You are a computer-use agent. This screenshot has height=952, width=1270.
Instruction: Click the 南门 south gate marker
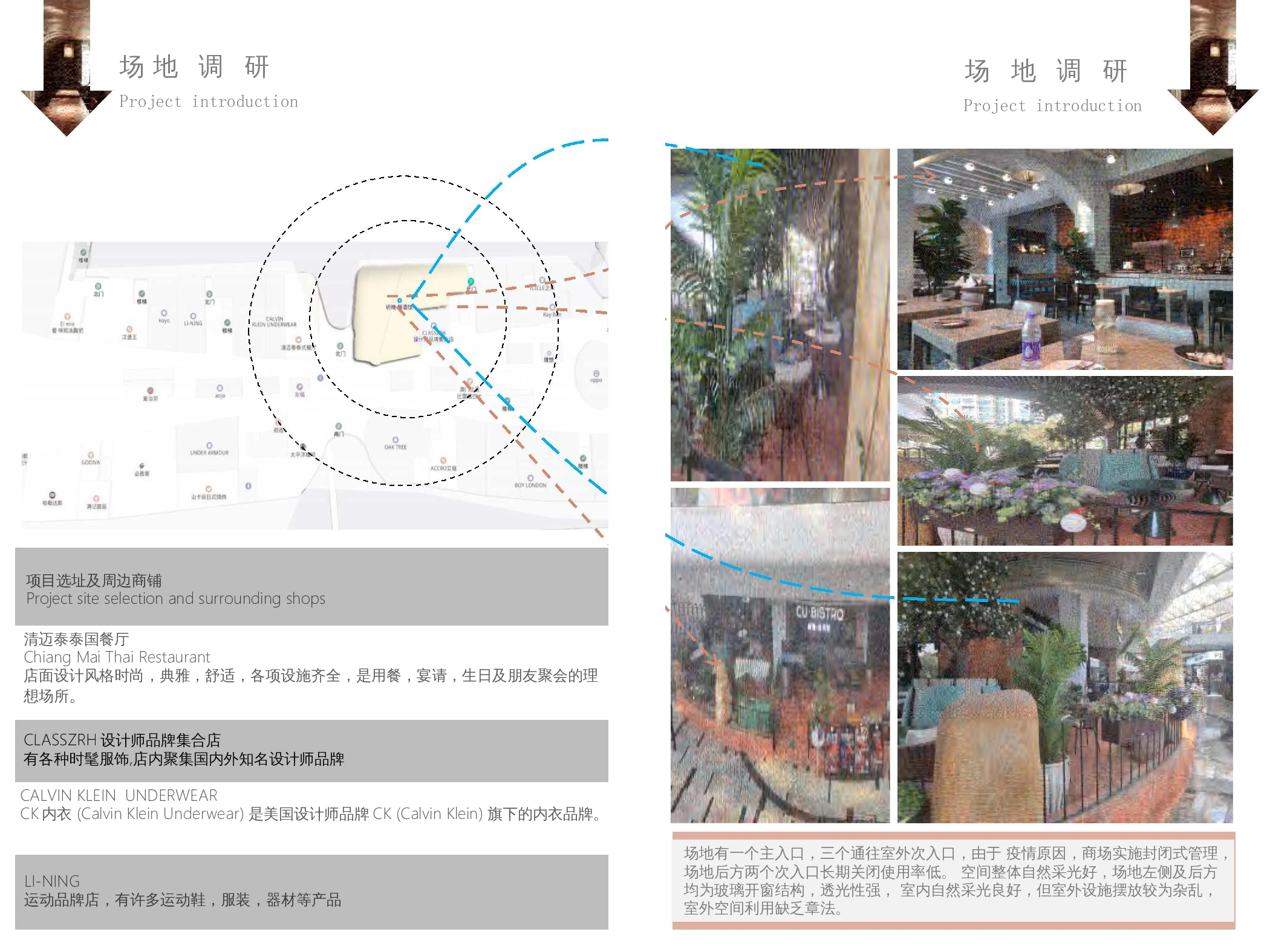(339, 427)
